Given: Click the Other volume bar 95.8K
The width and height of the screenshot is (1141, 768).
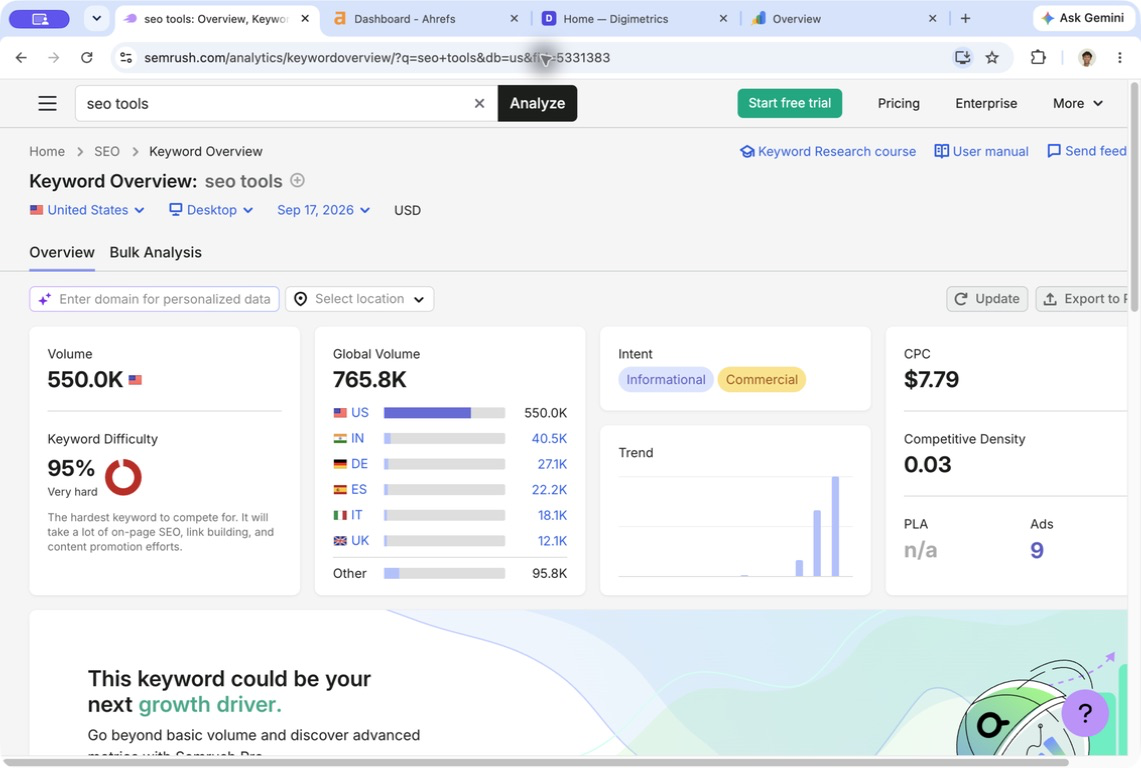Looking at the screenshot, I should coord(444,574).
